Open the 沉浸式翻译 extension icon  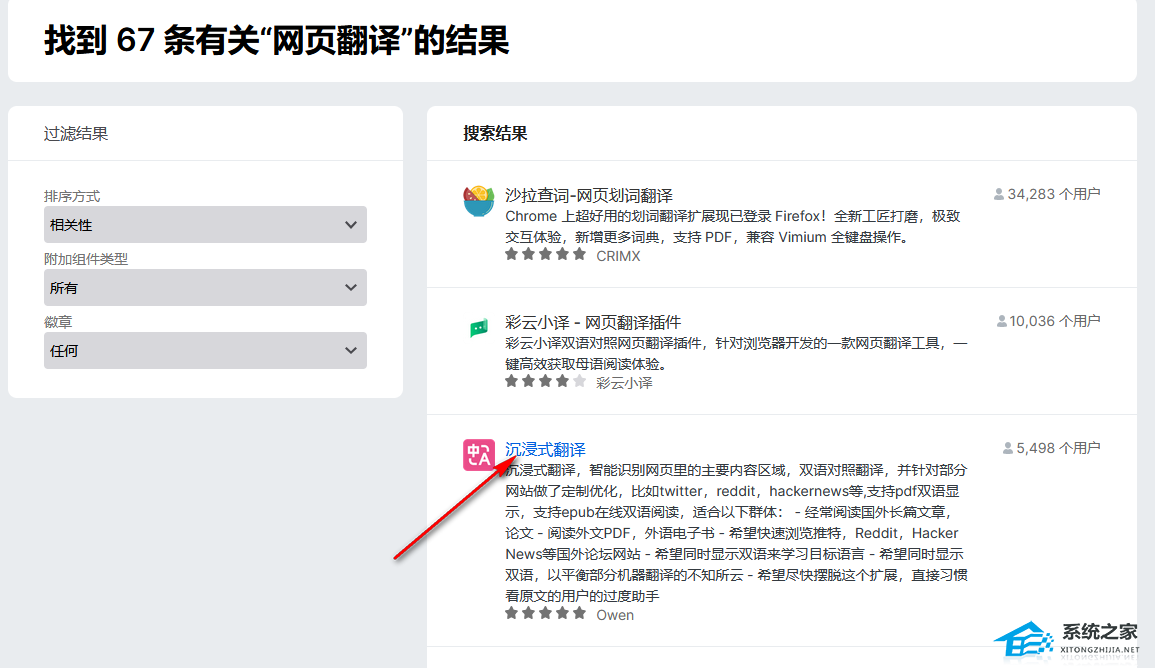coord(479,454)
